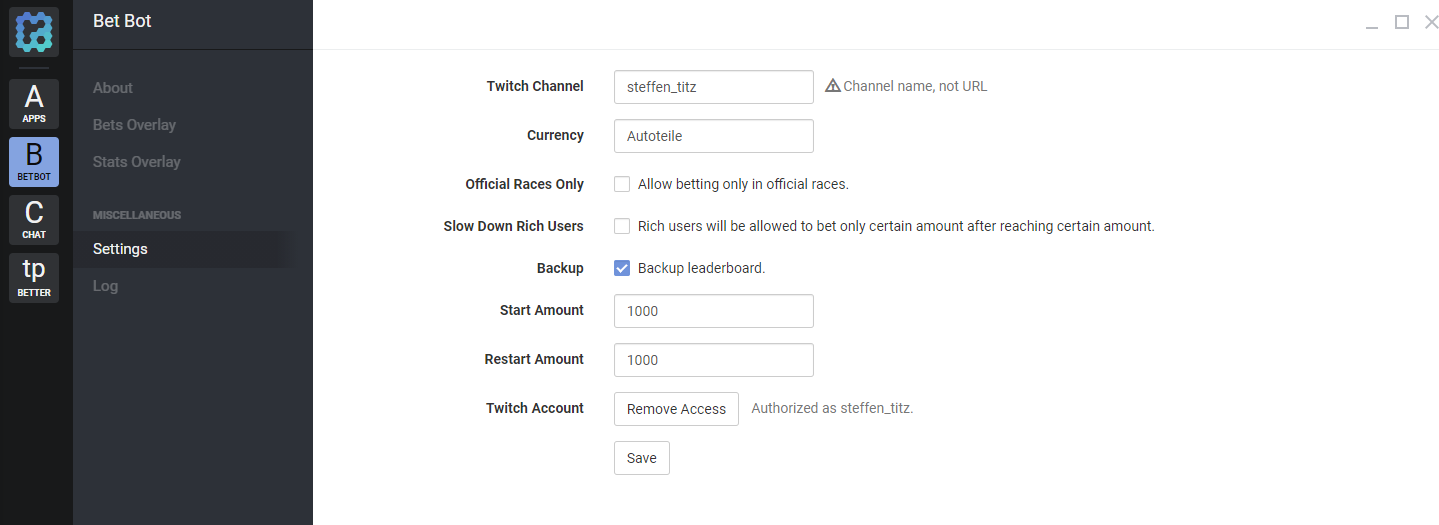Click into the Start Amount field
This screenshot has width=1439, height=525.
point(714,311)
